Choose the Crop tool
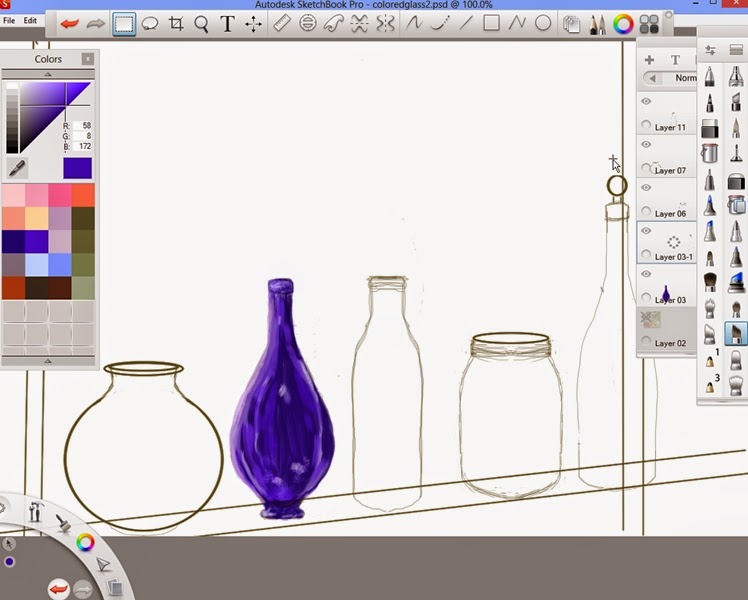This screenshot has height=600, width=748. pyautogui.click(x=176, y=23)
